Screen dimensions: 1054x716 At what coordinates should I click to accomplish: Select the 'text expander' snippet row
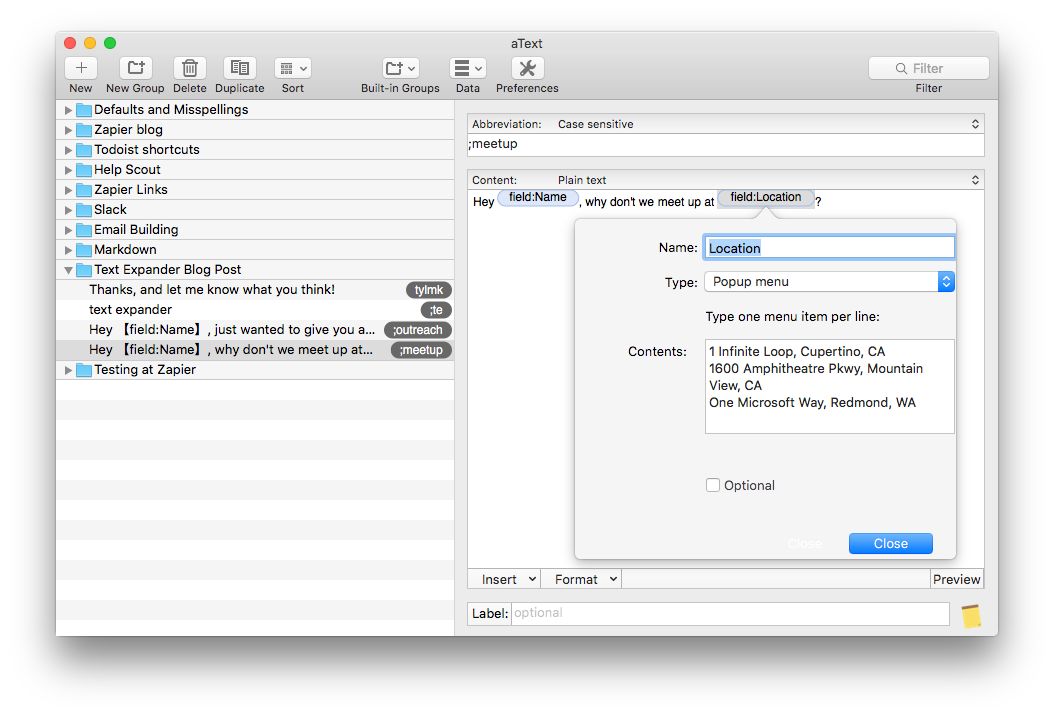tap(255, 310)
